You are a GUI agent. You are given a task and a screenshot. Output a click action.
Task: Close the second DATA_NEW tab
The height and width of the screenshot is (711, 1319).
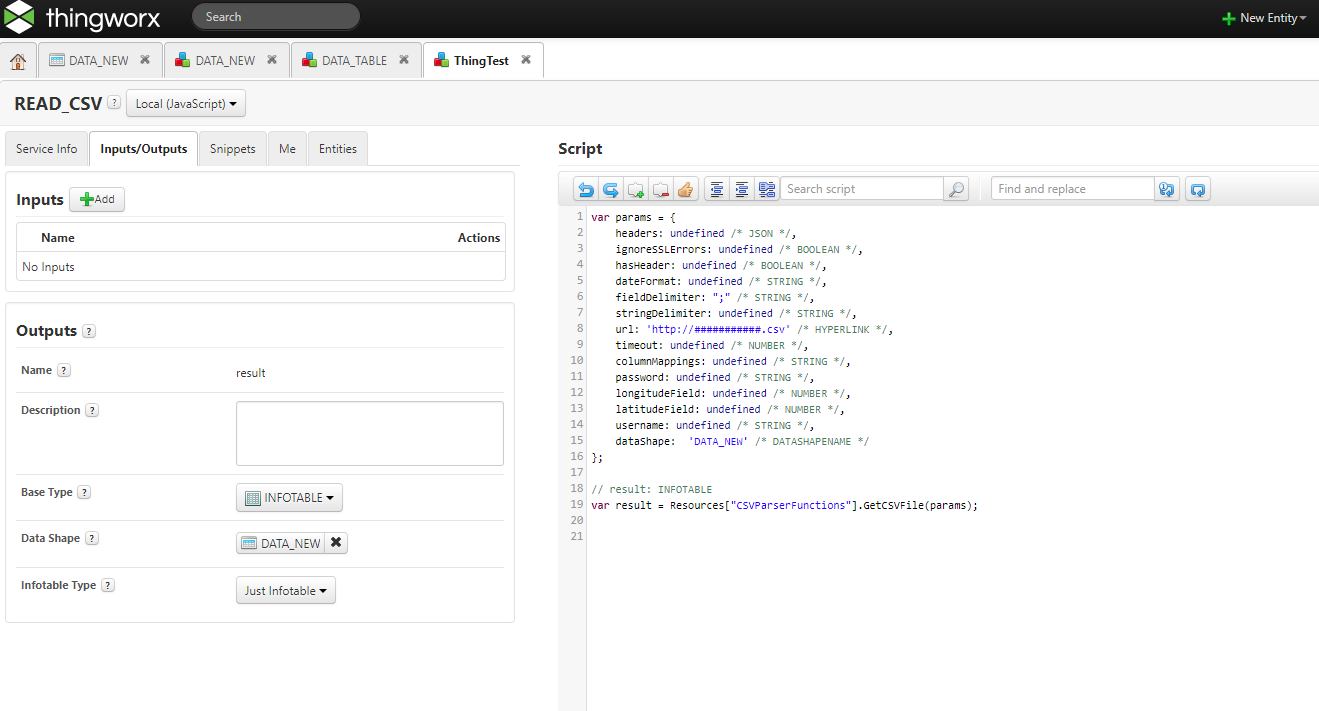(x=271, y=60)
